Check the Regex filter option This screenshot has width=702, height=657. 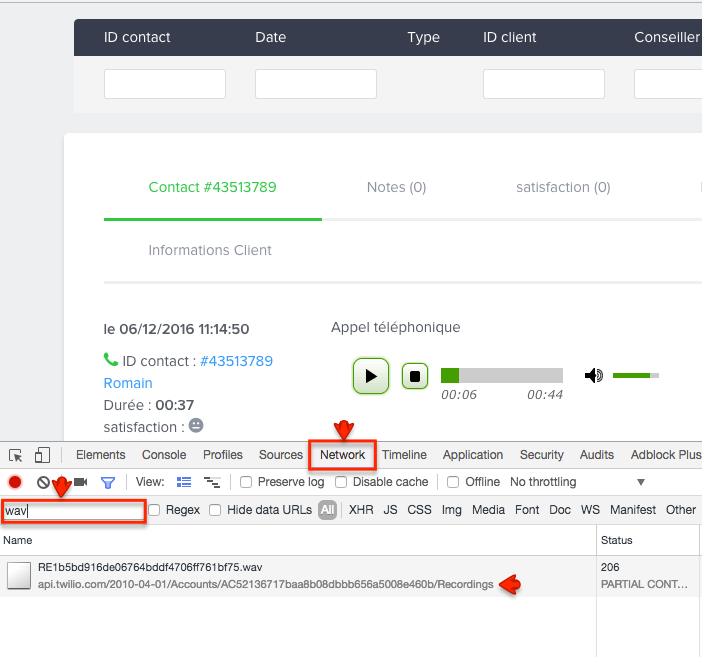pyautogui.click(x=154, y=510)
